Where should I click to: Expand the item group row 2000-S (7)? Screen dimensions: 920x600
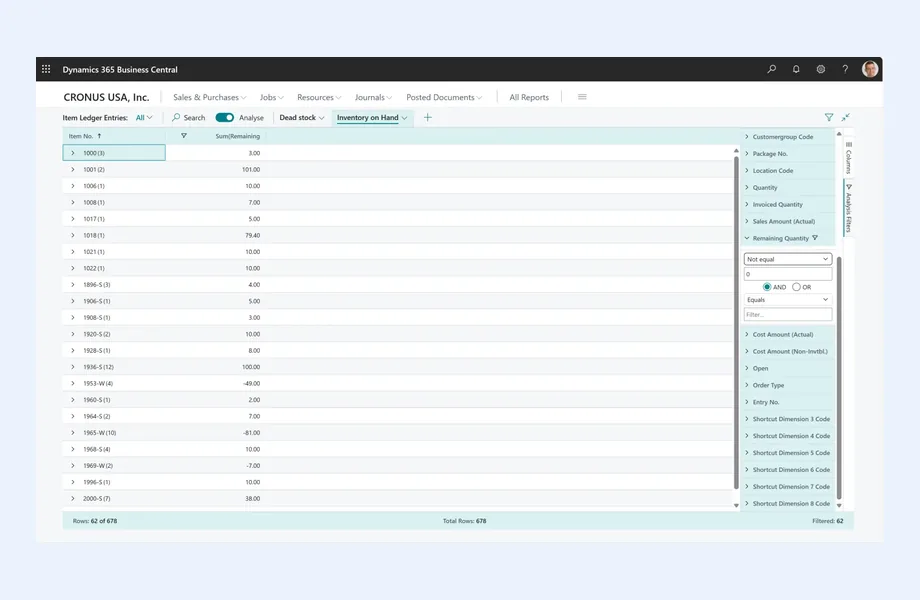tap(73, 499)
